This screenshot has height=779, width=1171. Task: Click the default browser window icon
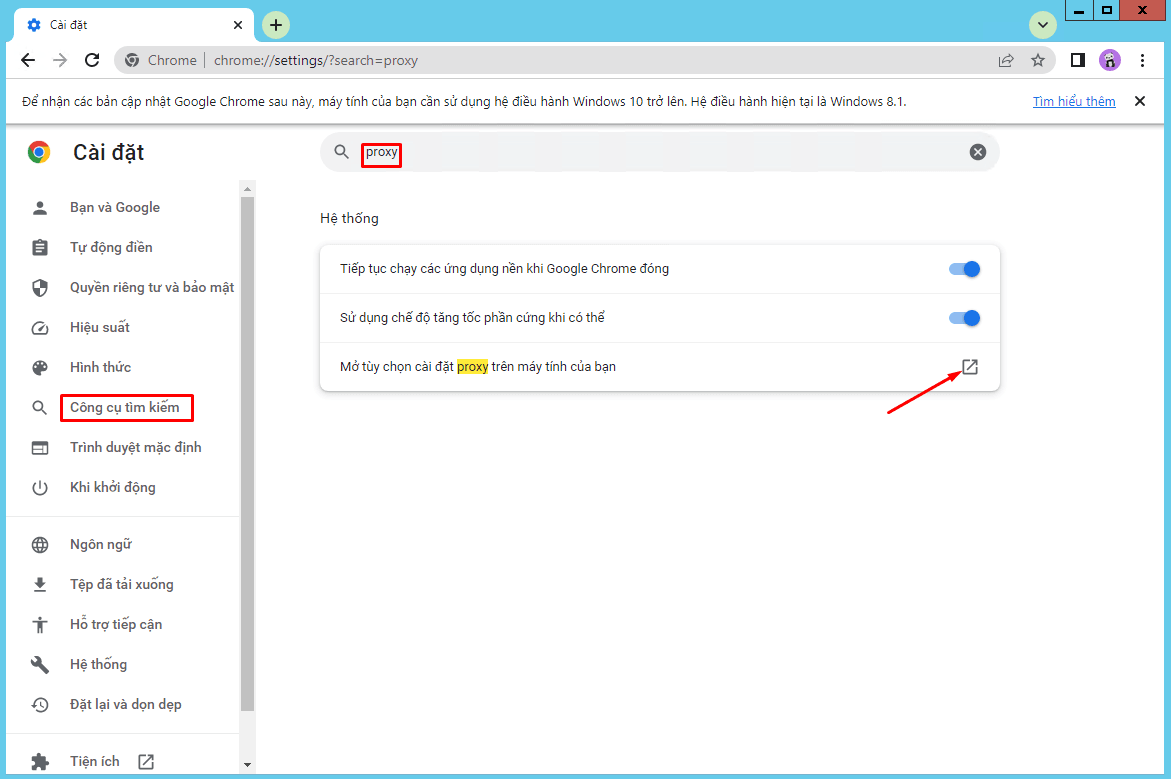click(x=40, y=447)
